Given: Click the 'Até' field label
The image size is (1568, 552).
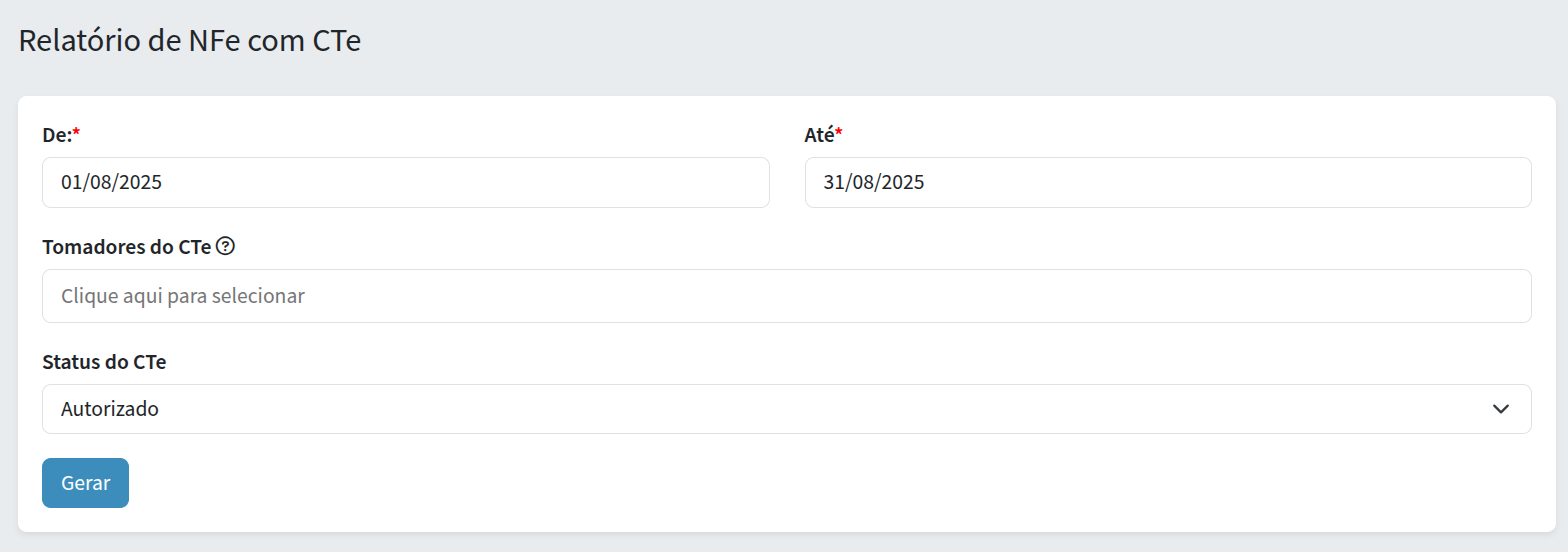Looking at the screenshot, I should click(819, 135).
